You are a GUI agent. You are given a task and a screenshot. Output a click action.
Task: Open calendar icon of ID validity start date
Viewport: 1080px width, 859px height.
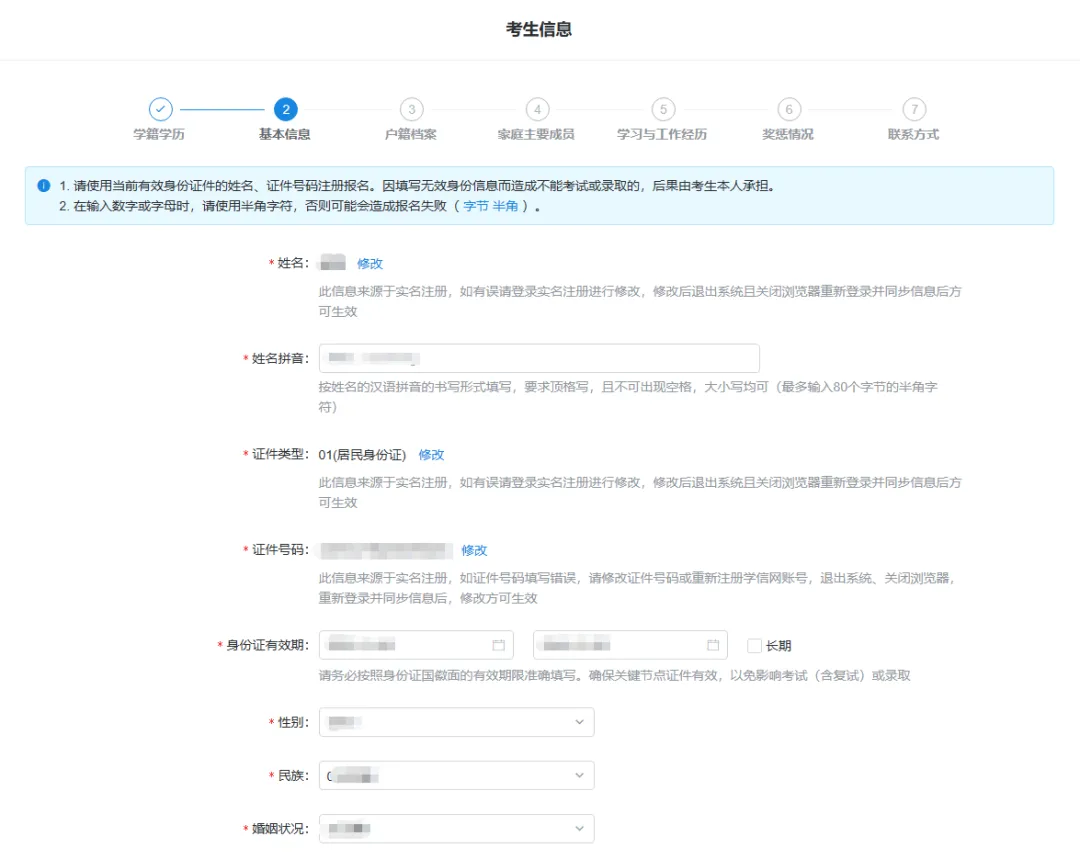(x=499, y=645)
